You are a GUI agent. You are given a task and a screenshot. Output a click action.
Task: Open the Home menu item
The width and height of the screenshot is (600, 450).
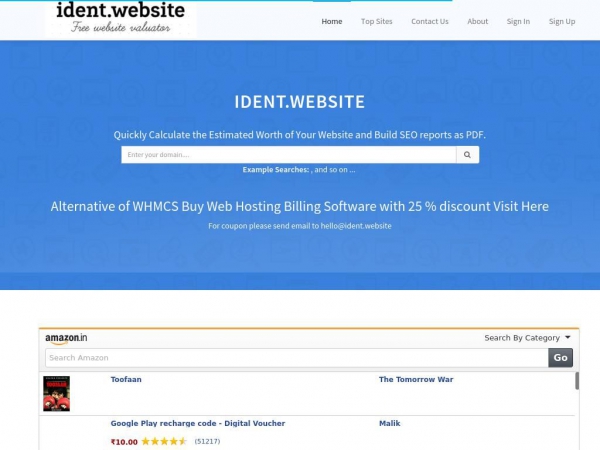tap(332, 21)
